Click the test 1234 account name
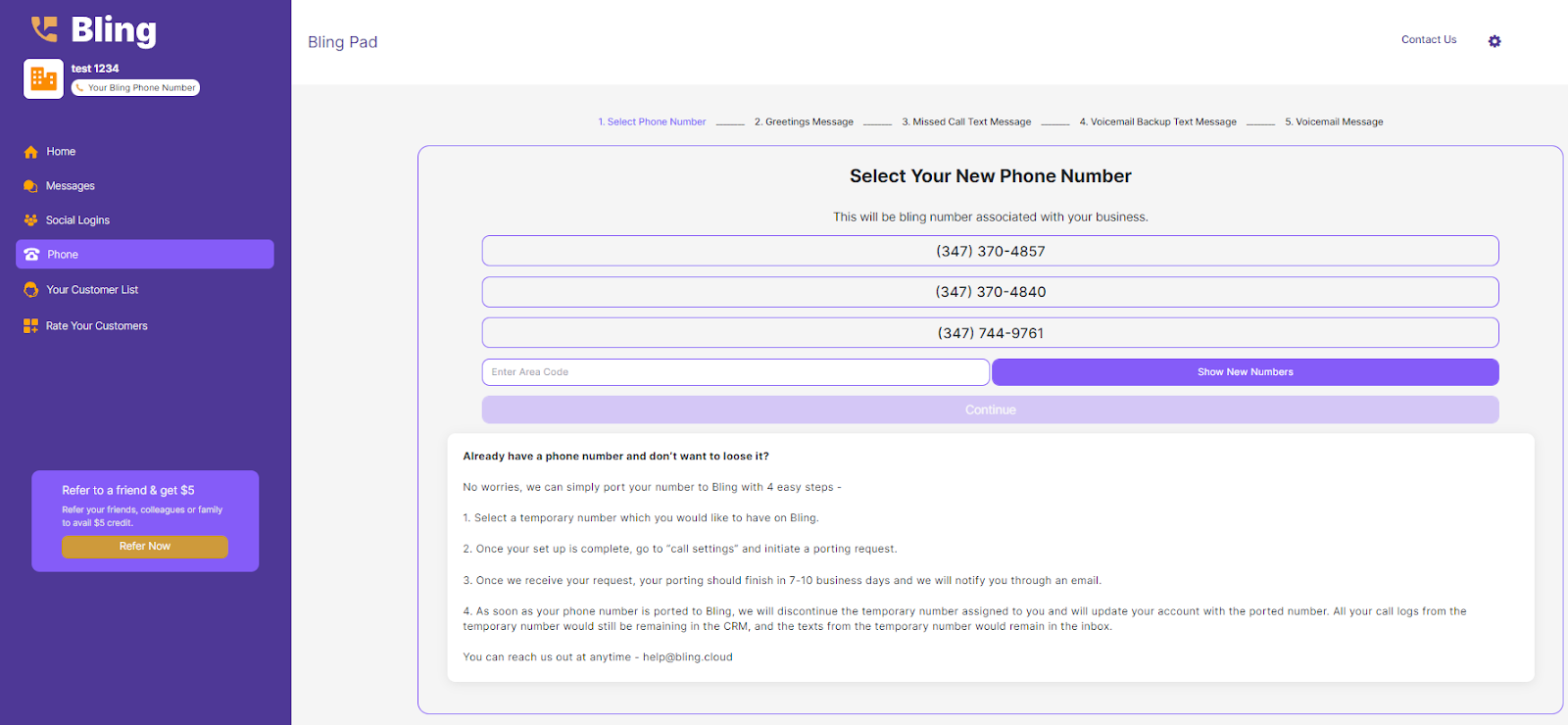Image resolution: width=1568 pixels, height=725 pixels. point(95,69)
